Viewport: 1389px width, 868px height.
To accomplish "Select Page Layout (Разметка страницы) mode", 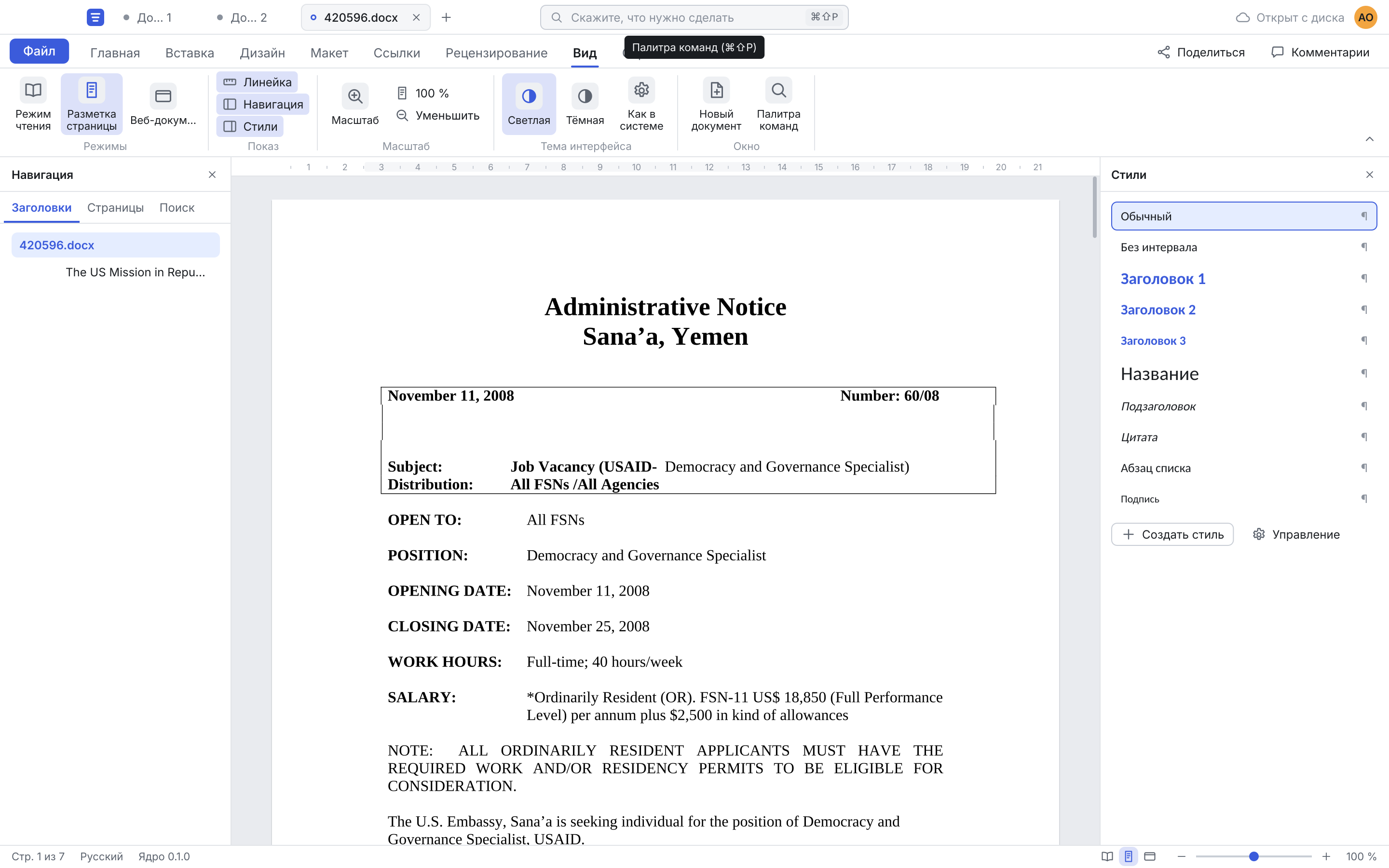I will coord(91,104).
